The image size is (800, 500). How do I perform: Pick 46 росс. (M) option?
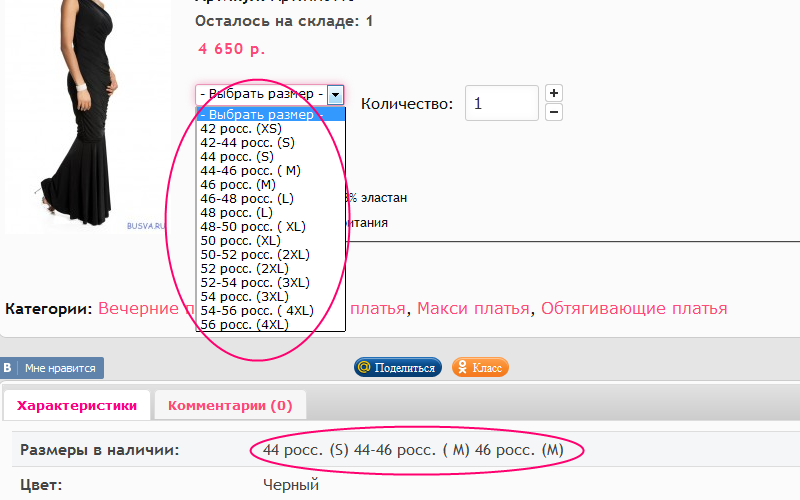click(238, 185)
